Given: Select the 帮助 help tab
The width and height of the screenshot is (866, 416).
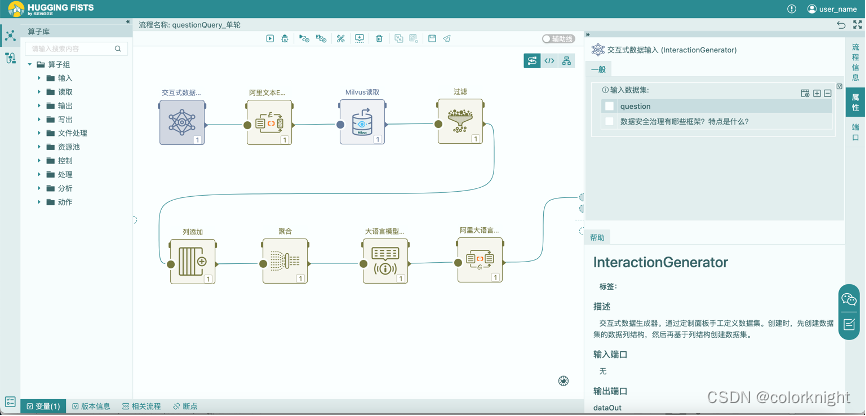Looking at the screenshot, I should 597,238.
